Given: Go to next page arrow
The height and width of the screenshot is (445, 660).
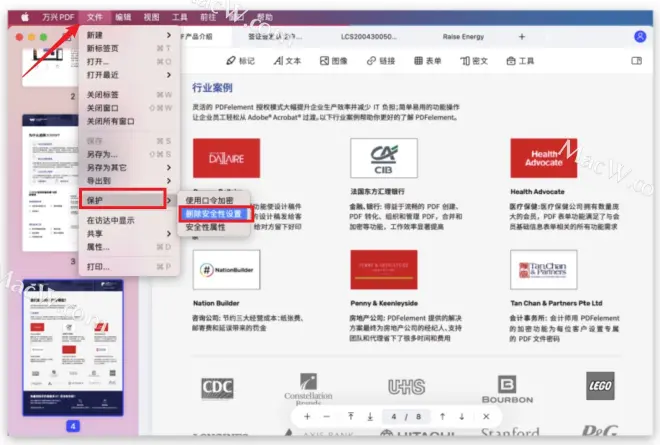Looking at the screenshot, I should click(x=462, y=416).
